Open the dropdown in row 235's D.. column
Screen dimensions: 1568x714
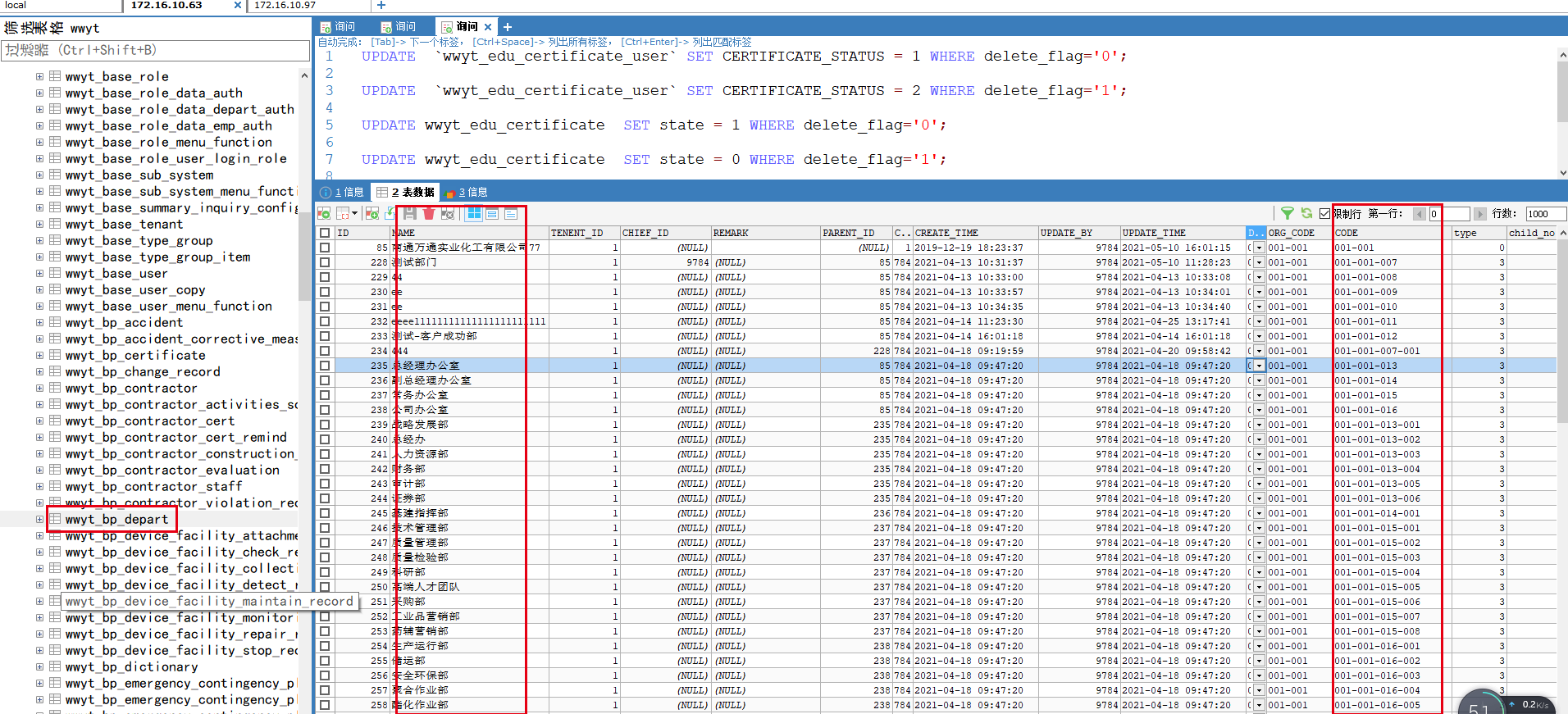click(x=1259, y=366)
